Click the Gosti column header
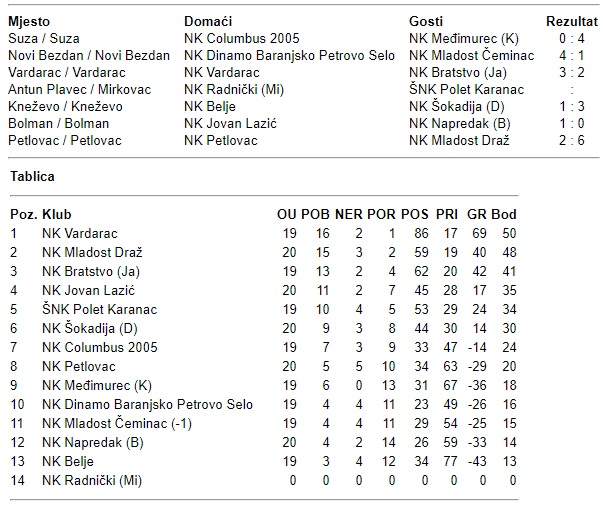 pyautogui.click(x=426, y=22)
